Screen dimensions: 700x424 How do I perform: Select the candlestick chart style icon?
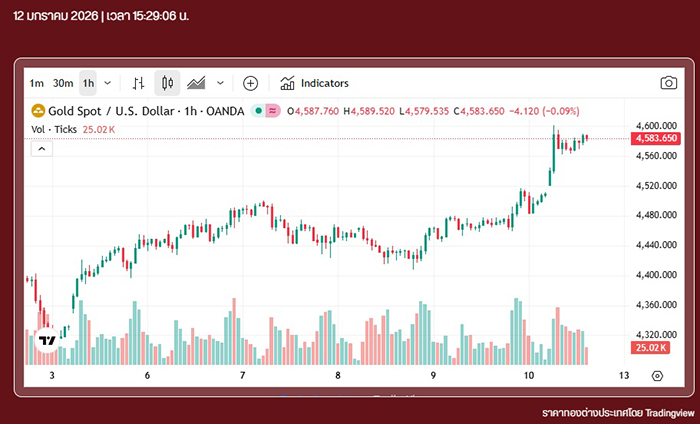click(167, 83)
